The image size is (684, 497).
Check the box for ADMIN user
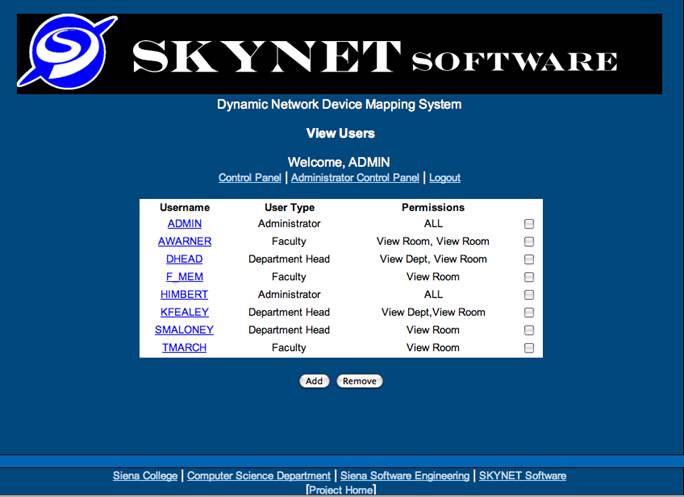pos(529,224)
